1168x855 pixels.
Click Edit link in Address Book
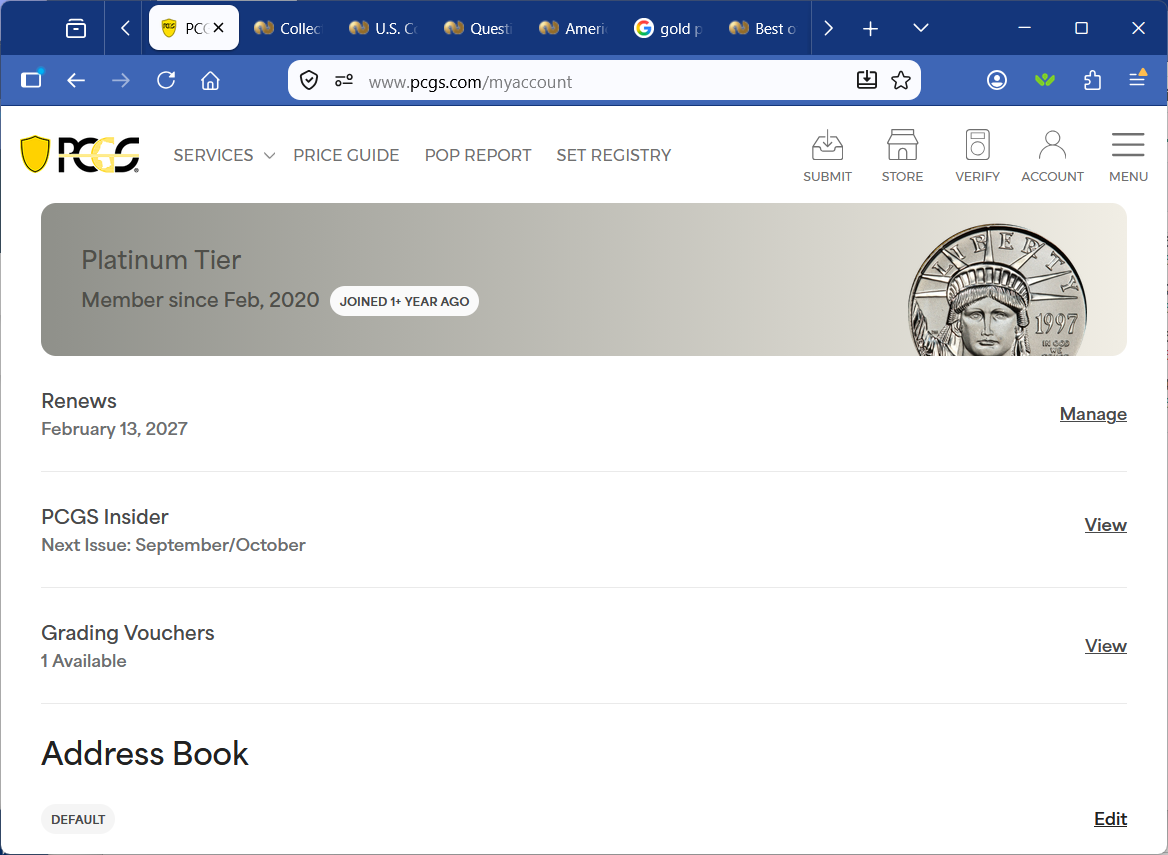[x=1110, y=819]
